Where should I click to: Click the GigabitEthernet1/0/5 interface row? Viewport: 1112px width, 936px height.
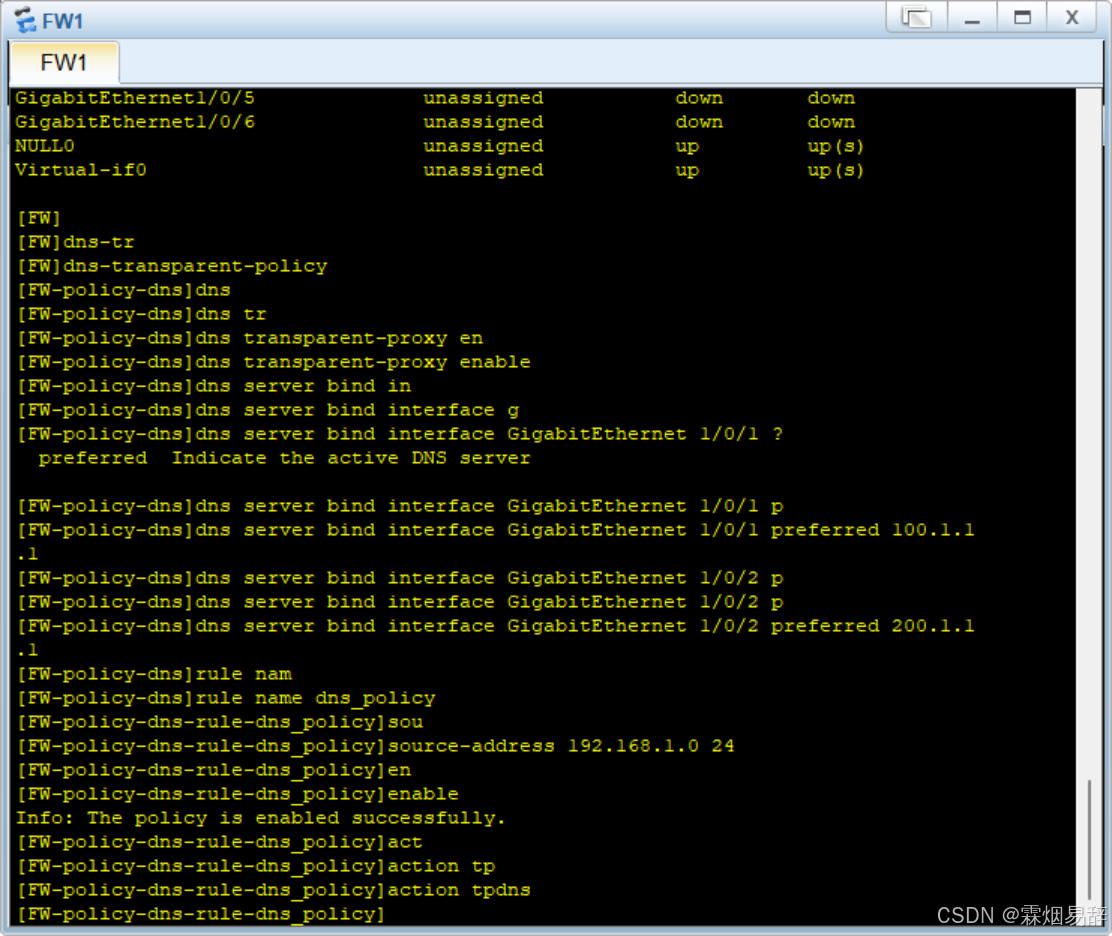point(435,98)
